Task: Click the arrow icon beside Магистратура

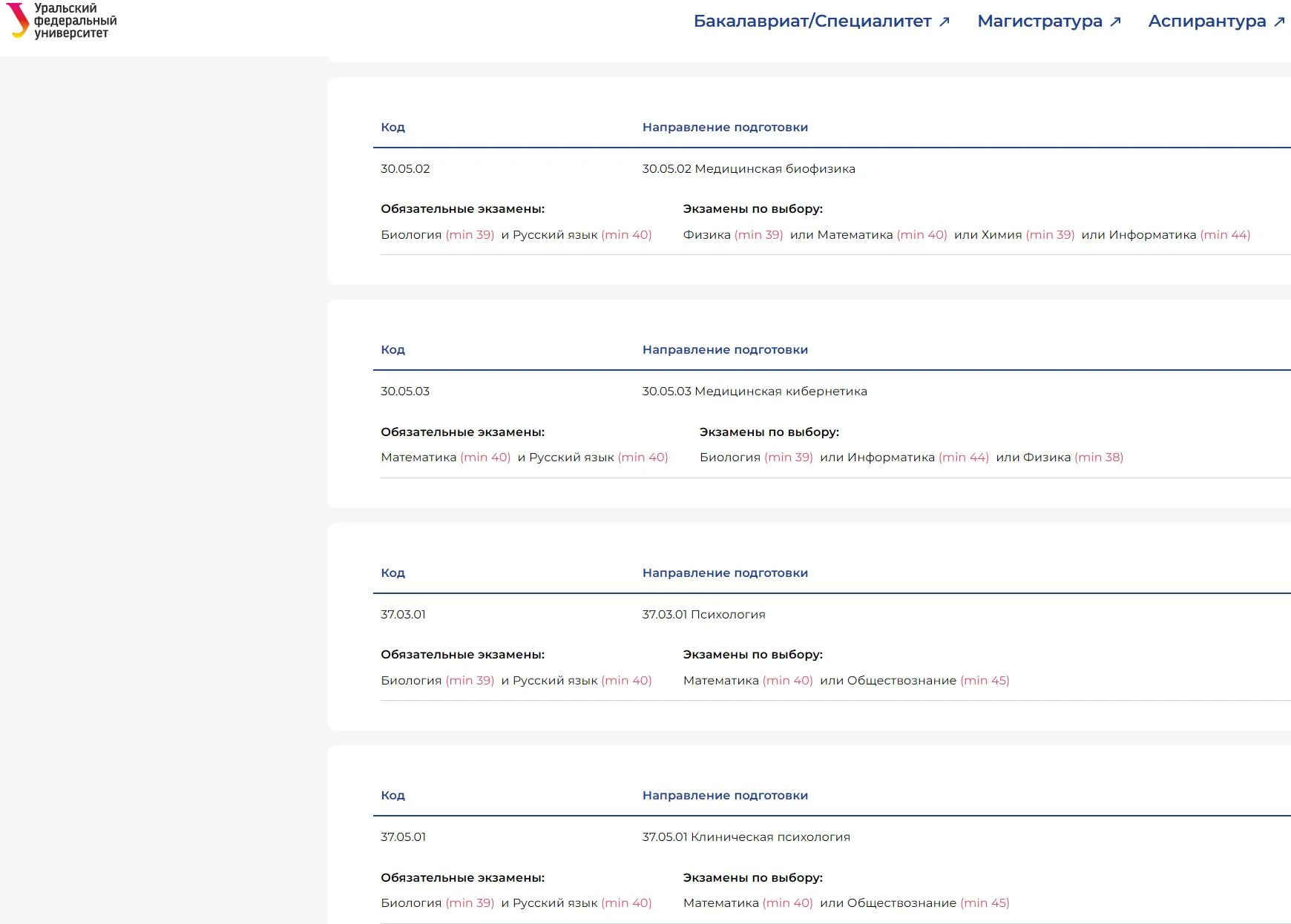Action: pos(1115,22)
